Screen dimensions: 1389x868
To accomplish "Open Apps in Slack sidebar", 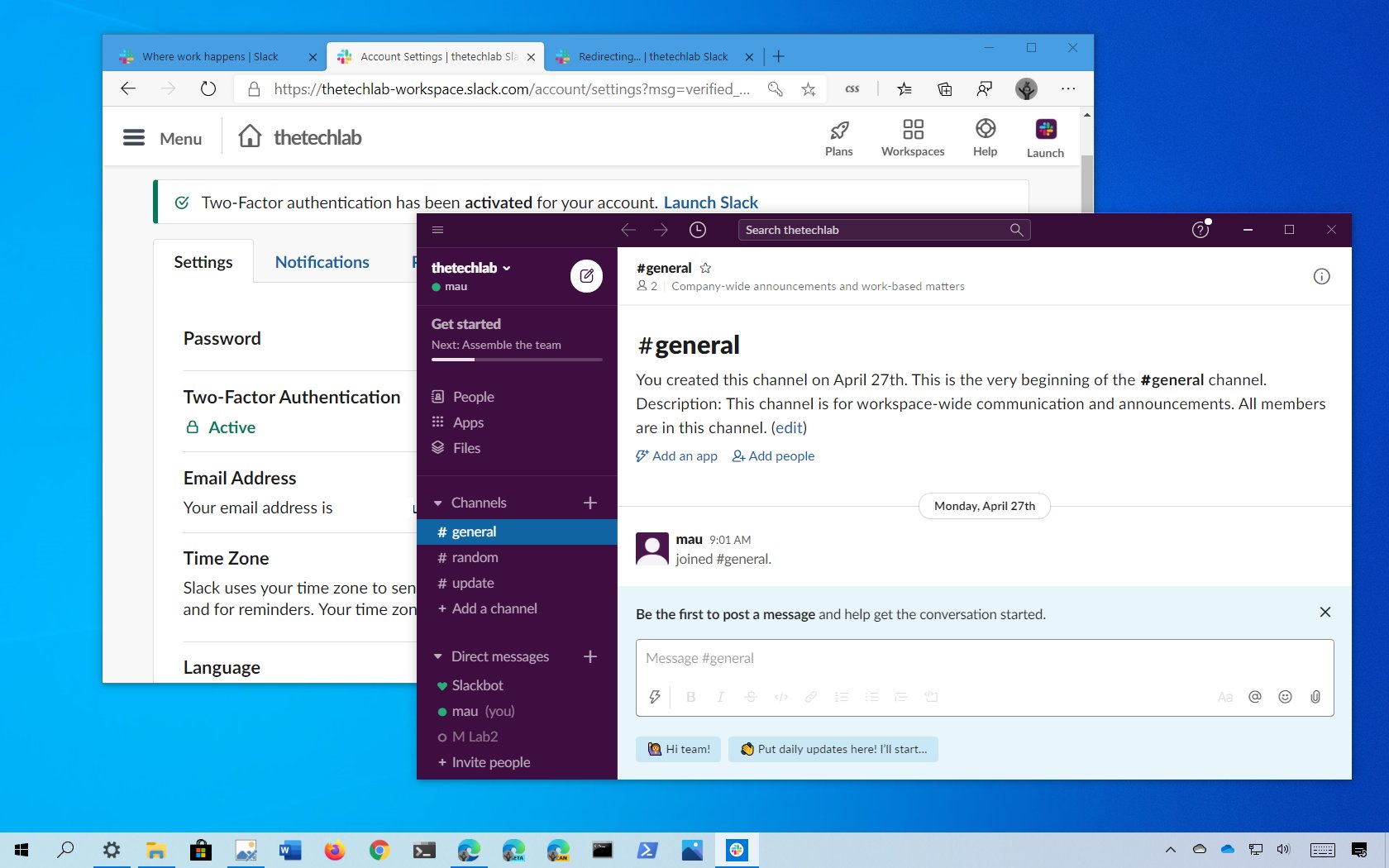I will tap(458, 422).
